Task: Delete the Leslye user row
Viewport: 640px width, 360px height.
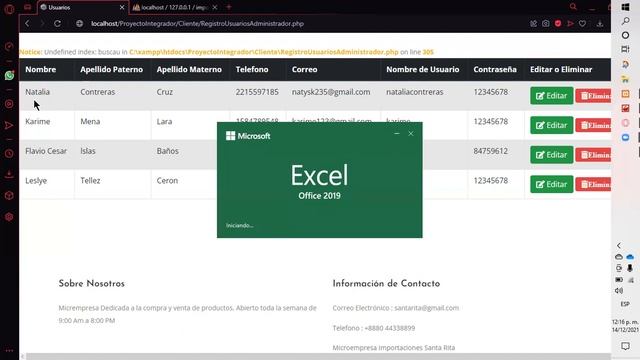Action: 593,184
